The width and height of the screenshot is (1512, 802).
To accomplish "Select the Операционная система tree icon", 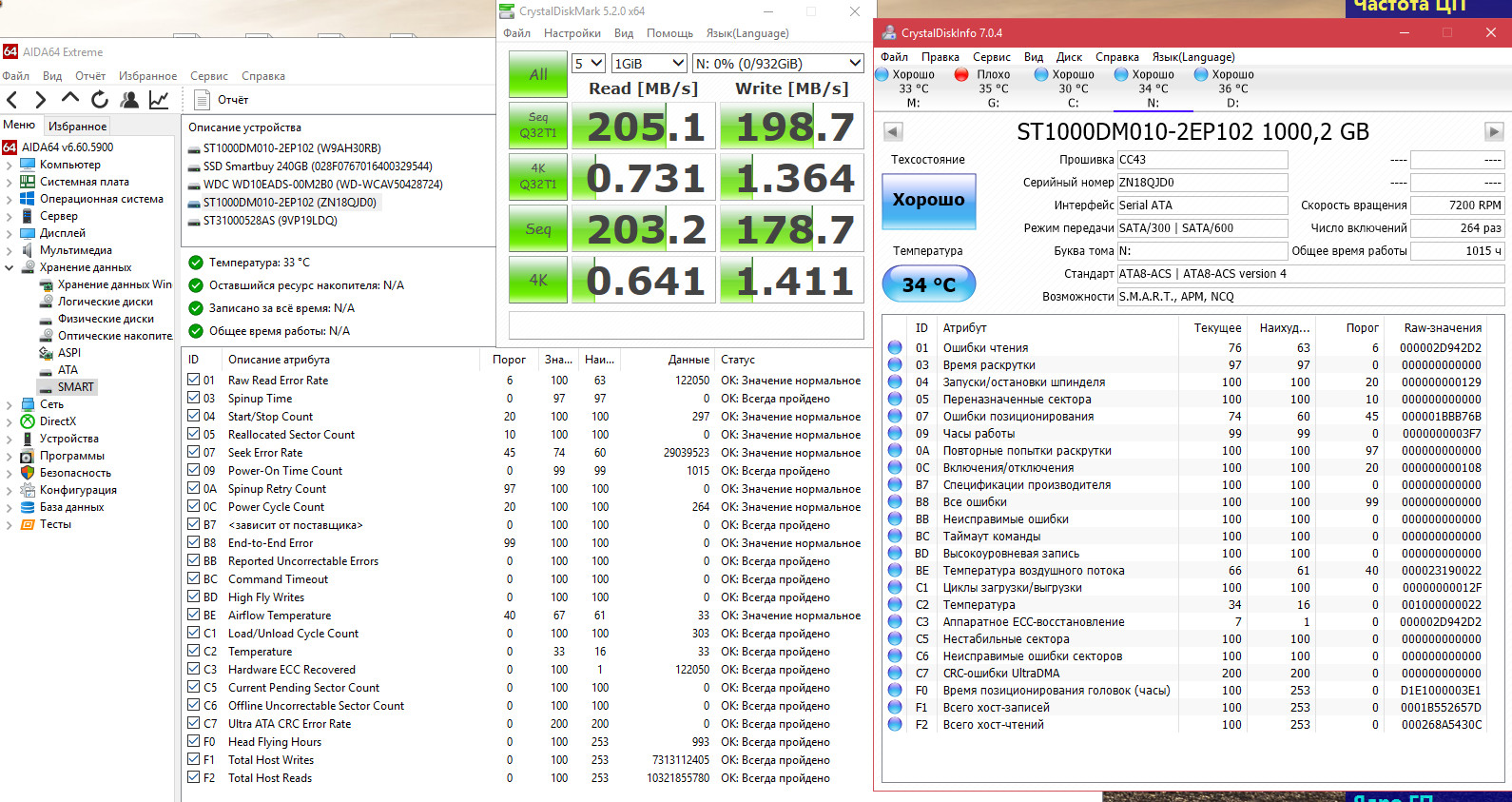I will pyautogui.click(x=28, y=199).
